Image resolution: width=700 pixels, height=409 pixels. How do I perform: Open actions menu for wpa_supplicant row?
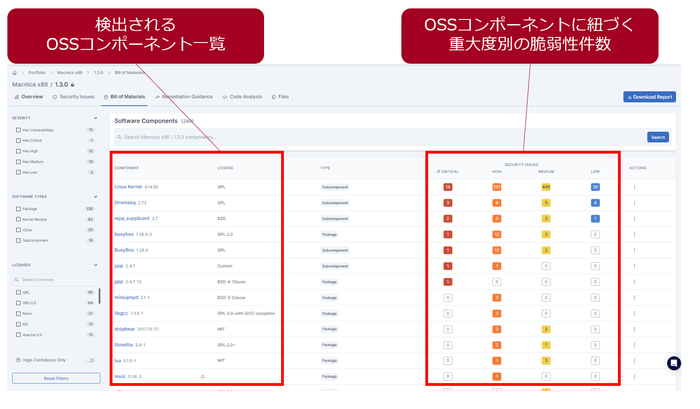[634, 218]
